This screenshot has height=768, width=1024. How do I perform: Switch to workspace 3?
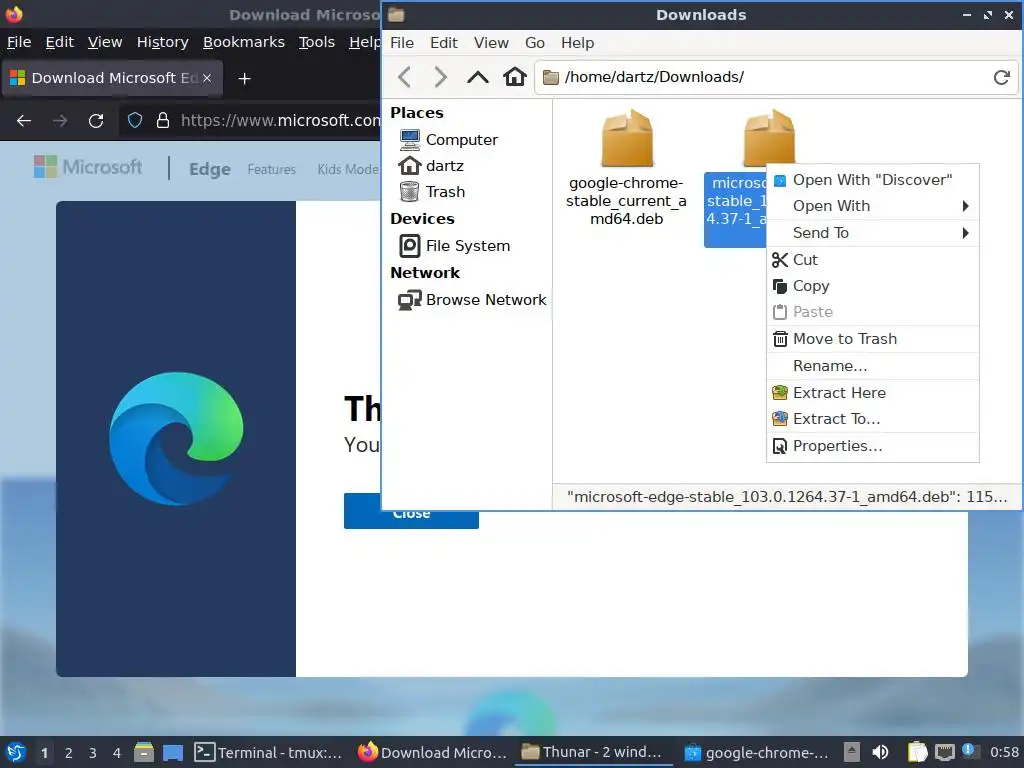[x=92, y=753]
